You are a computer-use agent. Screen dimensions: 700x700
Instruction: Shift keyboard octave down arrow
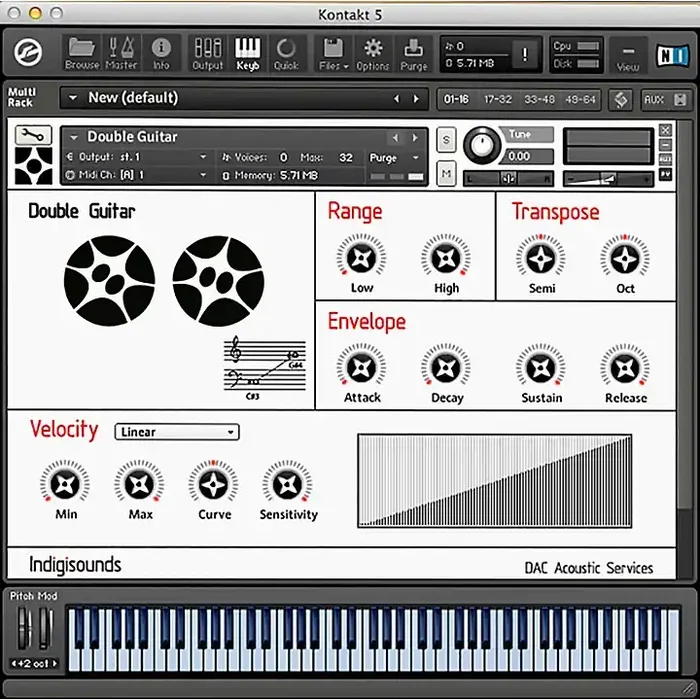pos(14,663)
